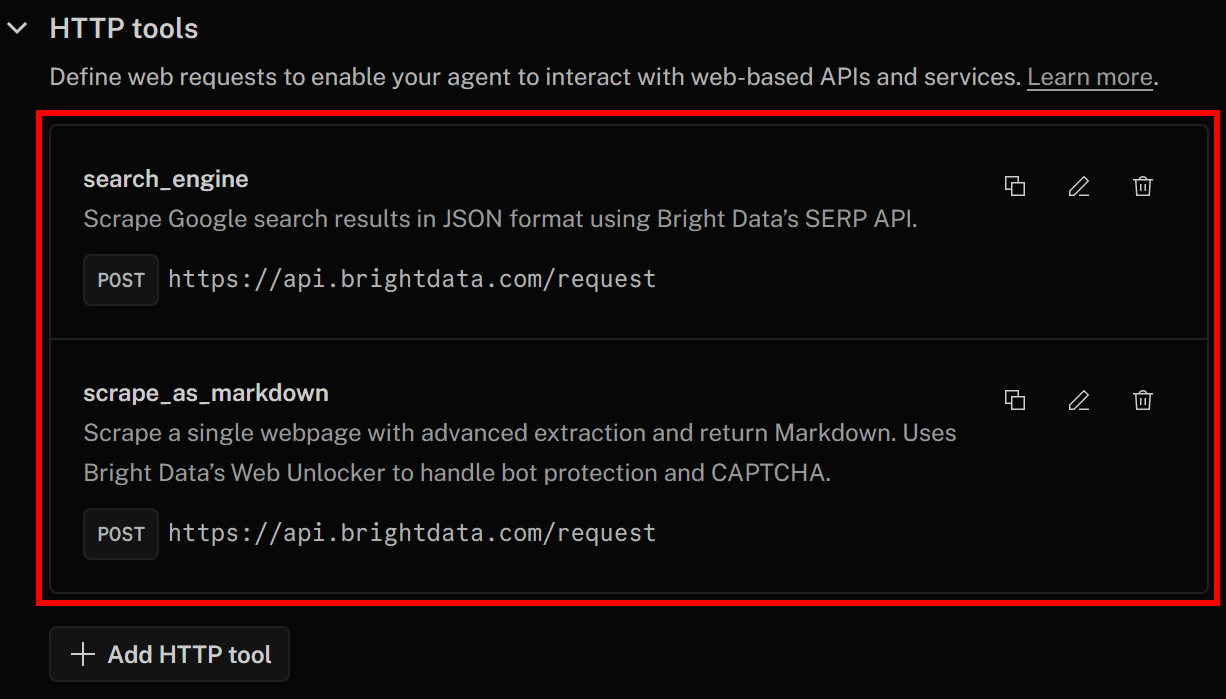Select the copy icon next to scrape_as_markdown
Screen dimensions: 1226x699
point(1015,400)
